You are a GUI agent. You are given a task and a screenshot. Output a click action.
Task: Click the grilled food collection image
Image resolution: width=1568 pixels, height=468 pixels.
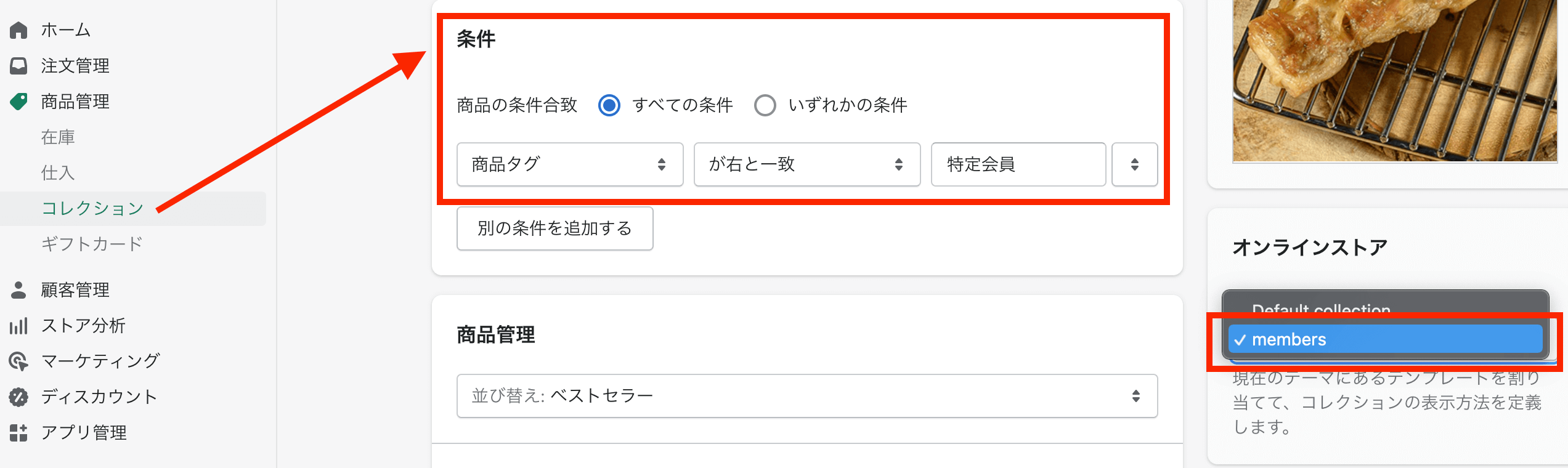(1394, 81)
